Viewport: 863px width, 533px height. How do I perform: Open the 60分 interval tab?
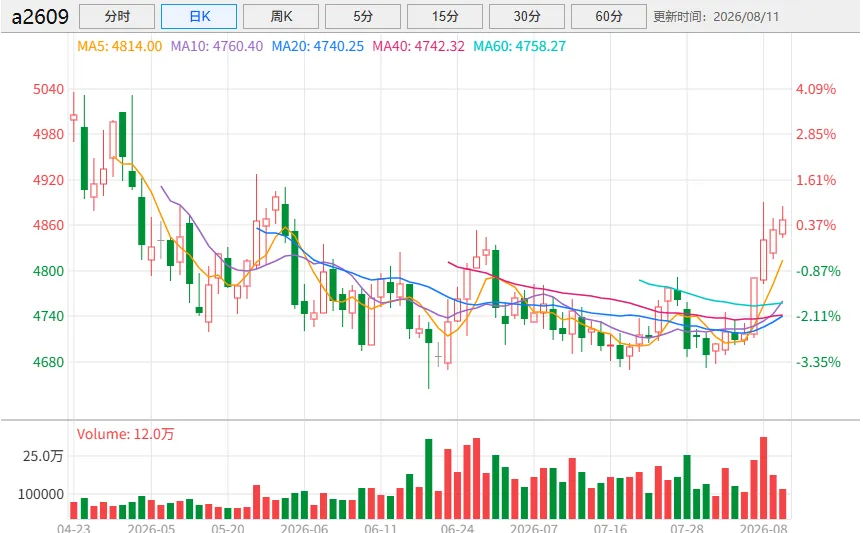(609, 17)
